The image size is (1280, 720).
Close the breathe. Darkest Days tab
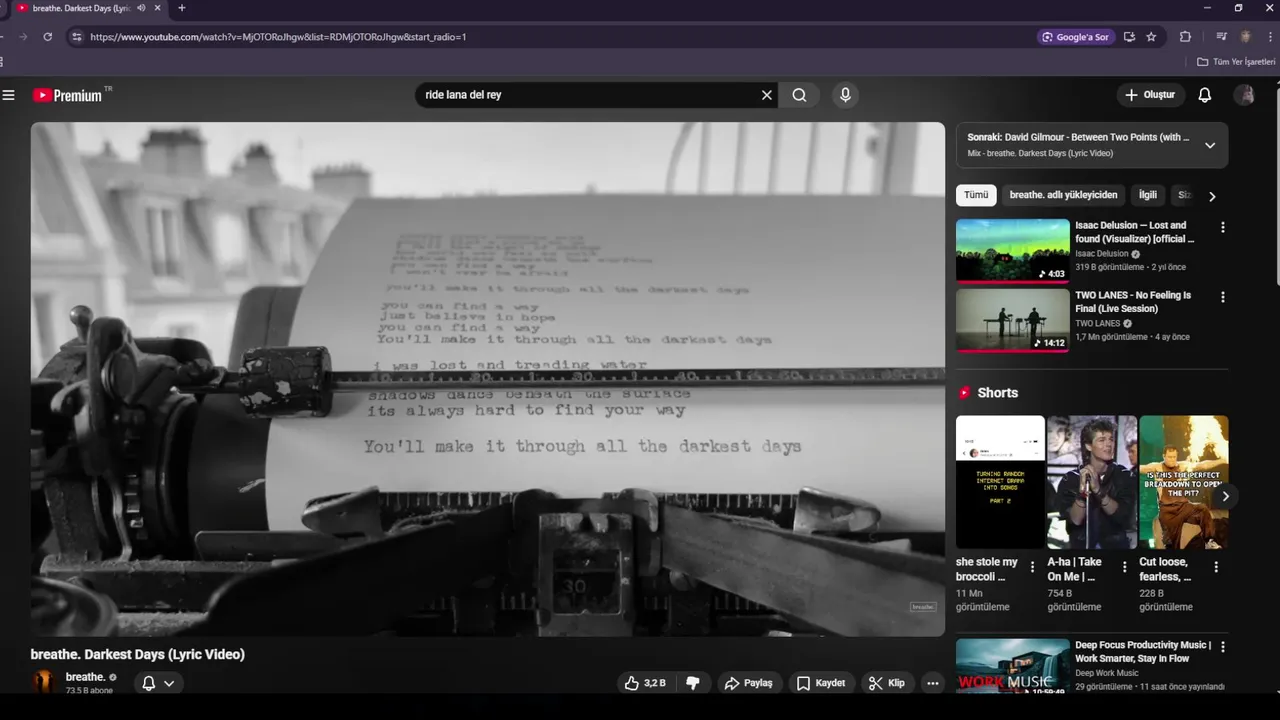(x=157, y=8)
